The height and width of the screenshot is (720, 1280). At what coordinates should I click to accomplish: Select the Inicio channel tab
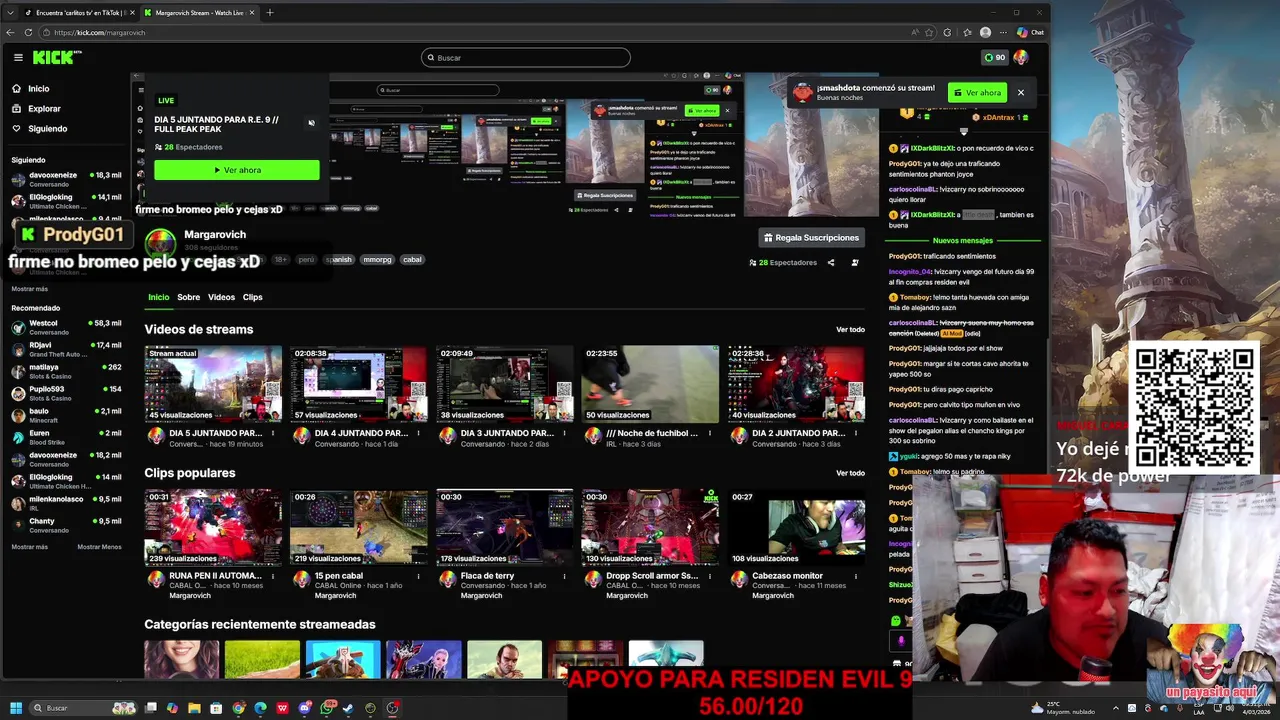(159, 297)
